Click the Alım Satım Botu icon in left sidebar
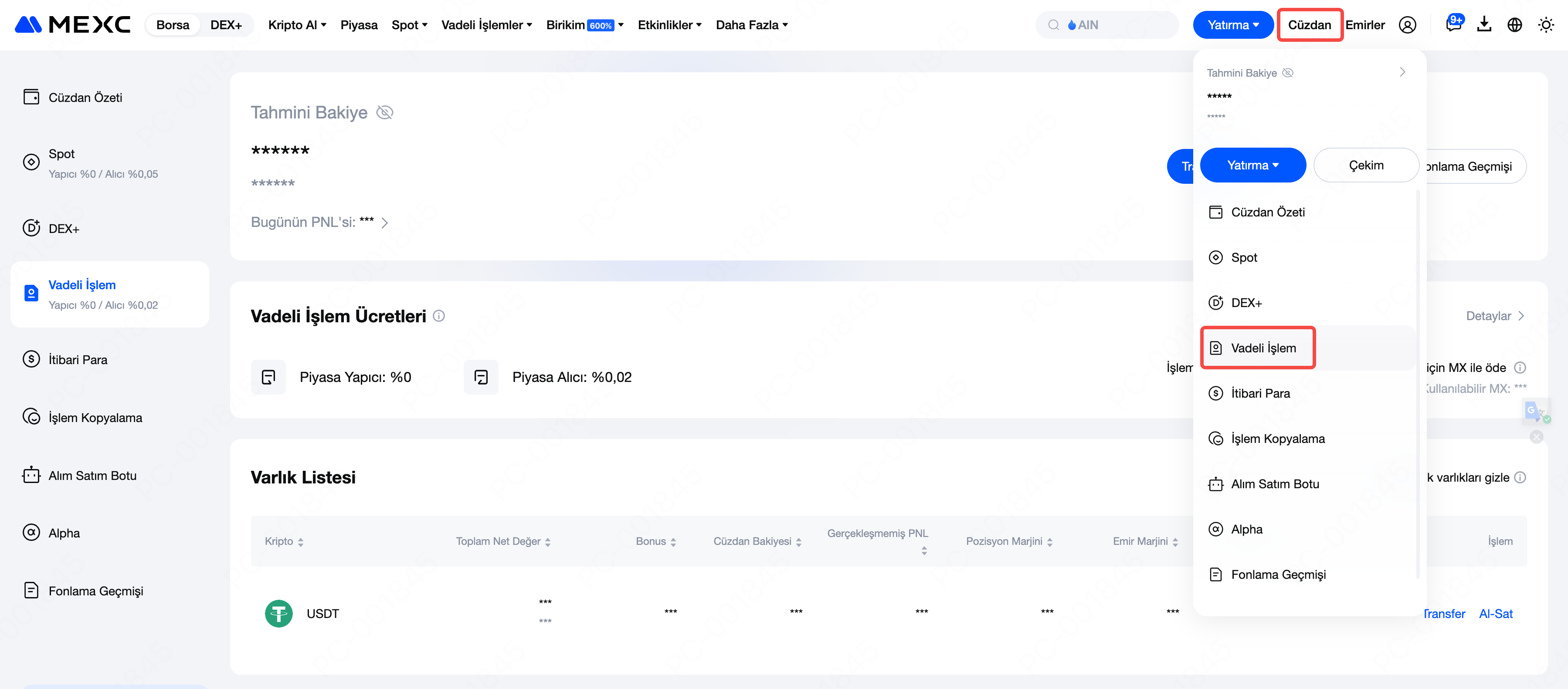Viewport: 1568px width, 689px height. tap(31, 475)
